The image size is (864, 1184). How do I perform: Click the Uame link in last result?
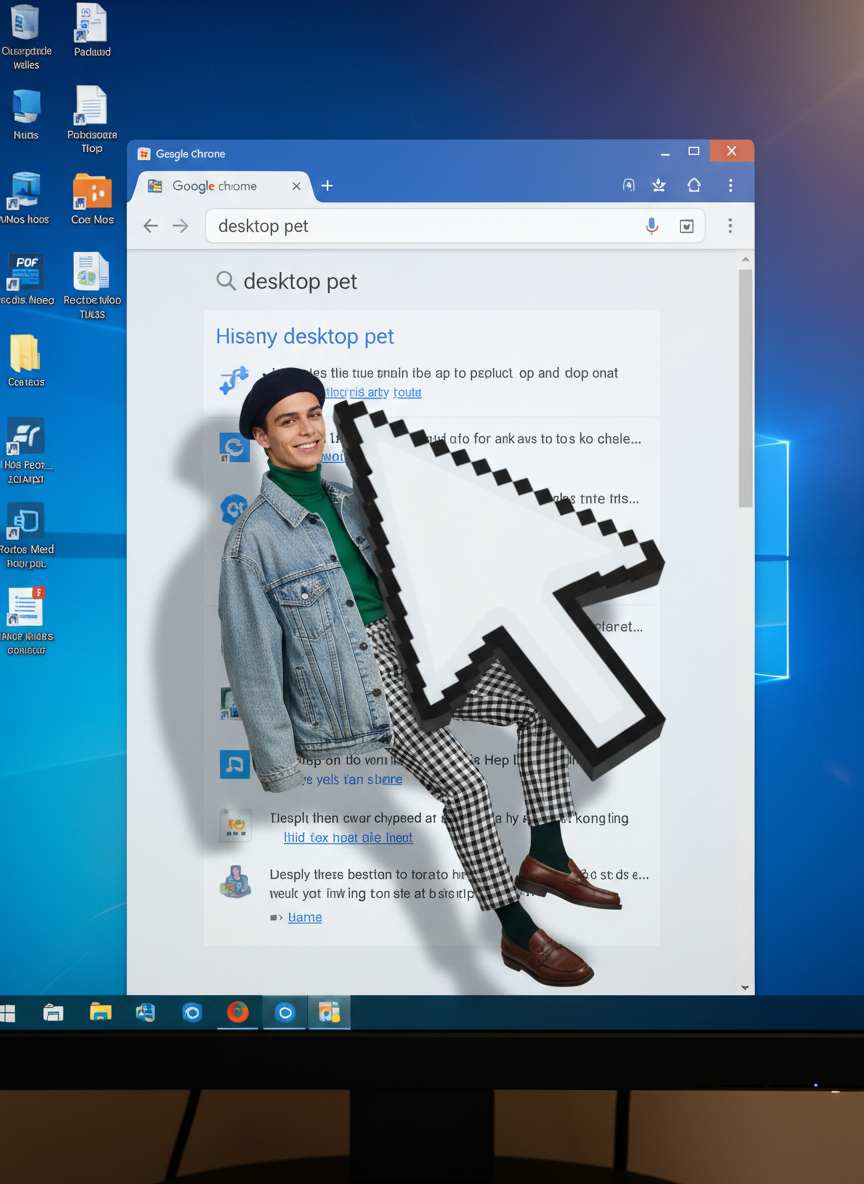[x=305, y=917]
